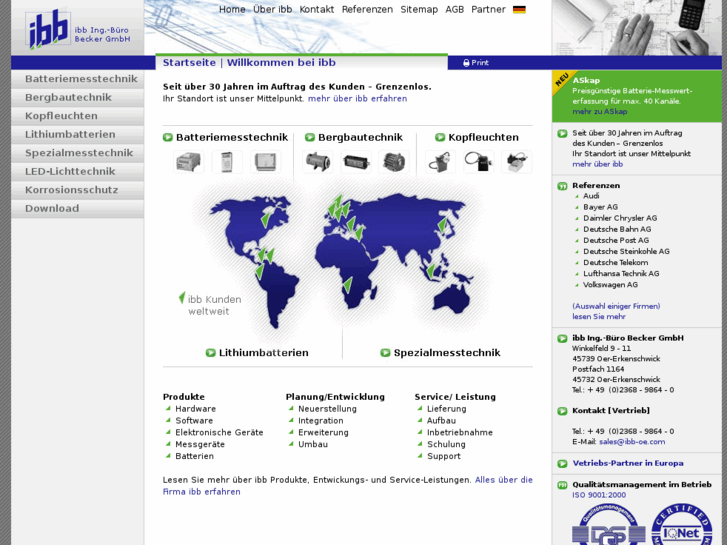The height and width of the screenshot is (545, 727).
Task: Select Lithiumbatterien in left sidebar menu
Action: (77, 135)
